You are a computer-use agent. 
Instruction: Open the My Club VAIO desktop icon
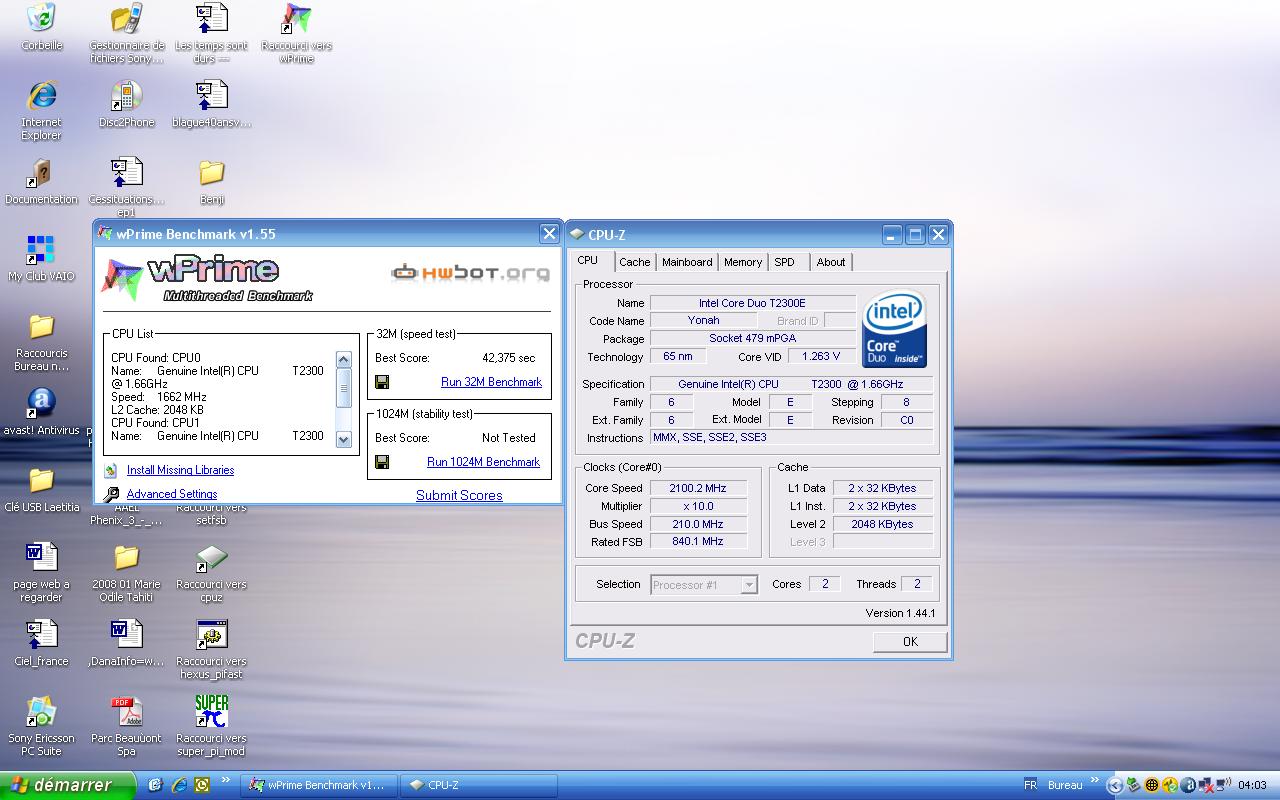[x=41, y=258]
